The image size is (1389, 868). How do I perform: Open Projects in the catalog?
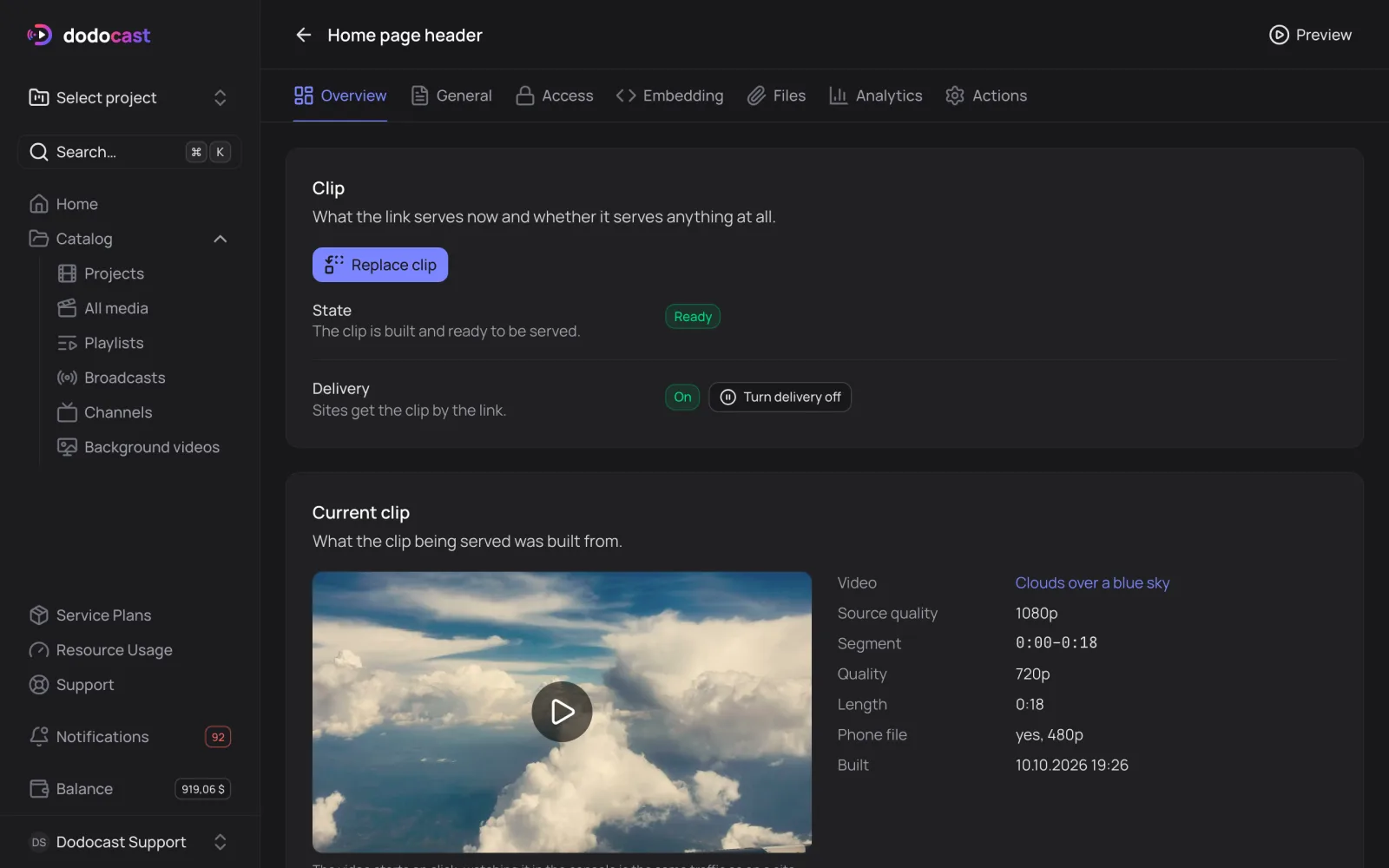[143, 273]
